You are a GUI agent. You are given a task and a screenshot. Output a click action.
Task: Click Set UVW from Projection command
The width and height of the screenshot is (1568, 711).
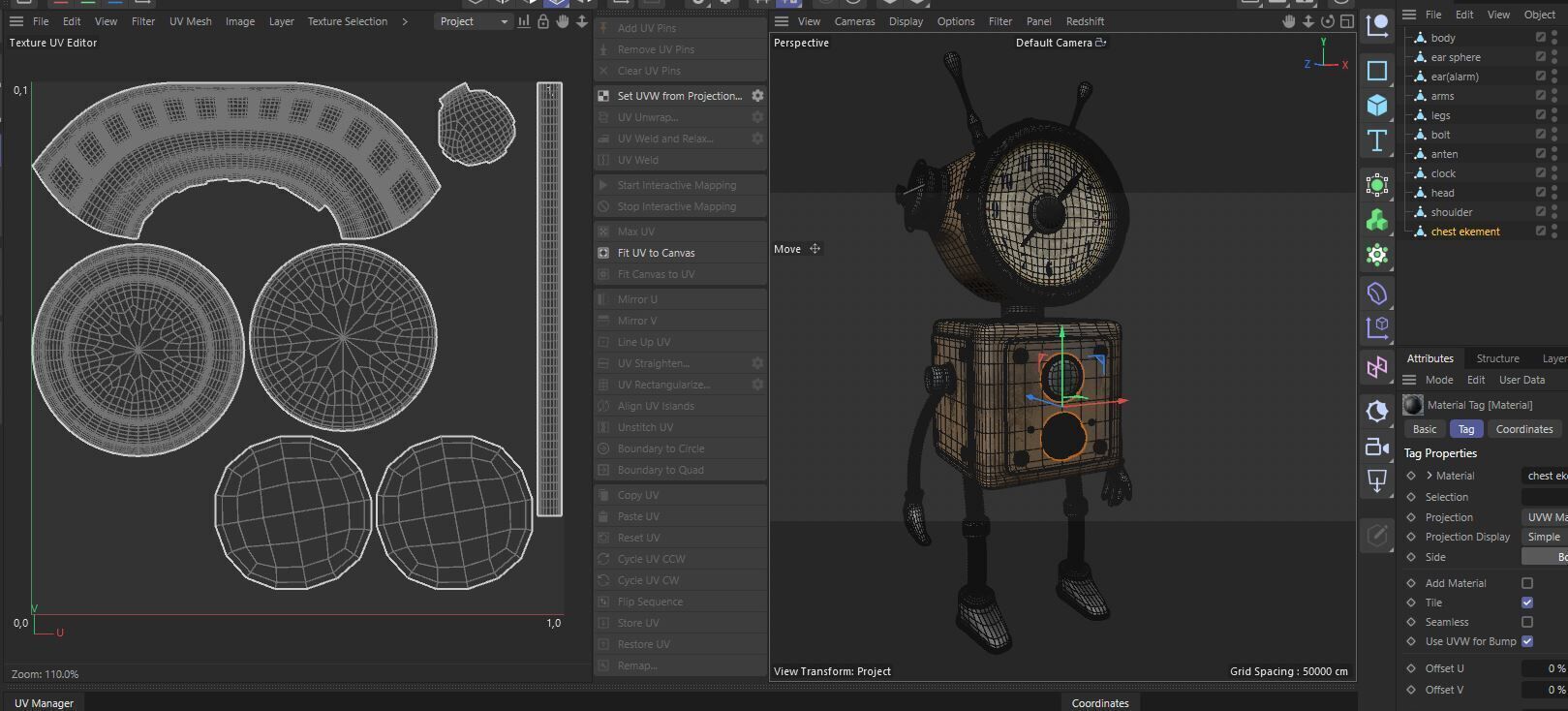680,96
